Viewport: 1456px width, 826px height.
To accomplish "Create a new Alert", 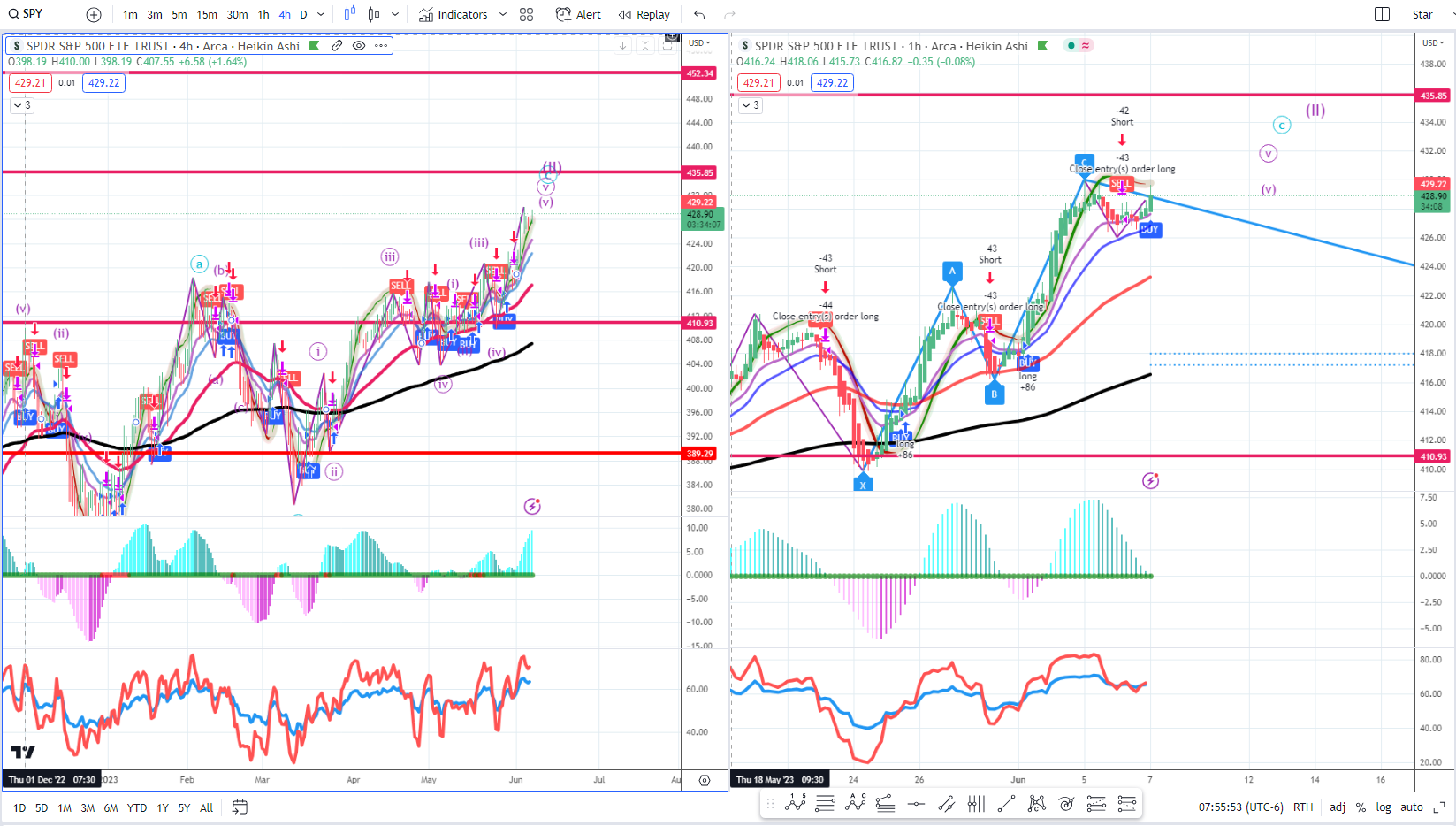I will (x=578, y=15).
